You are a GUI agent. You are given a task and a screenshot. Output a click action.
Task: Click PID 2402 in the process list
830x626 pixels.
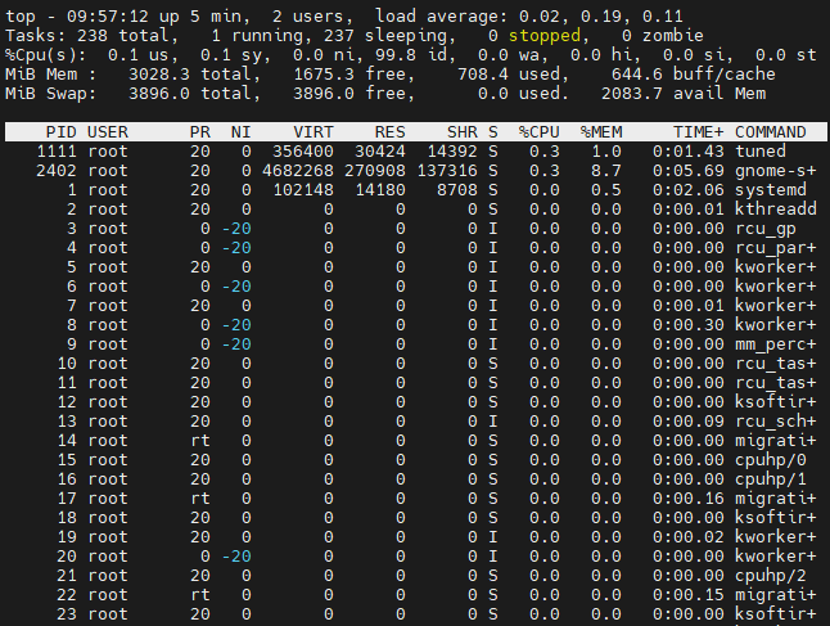click(56, 170)
